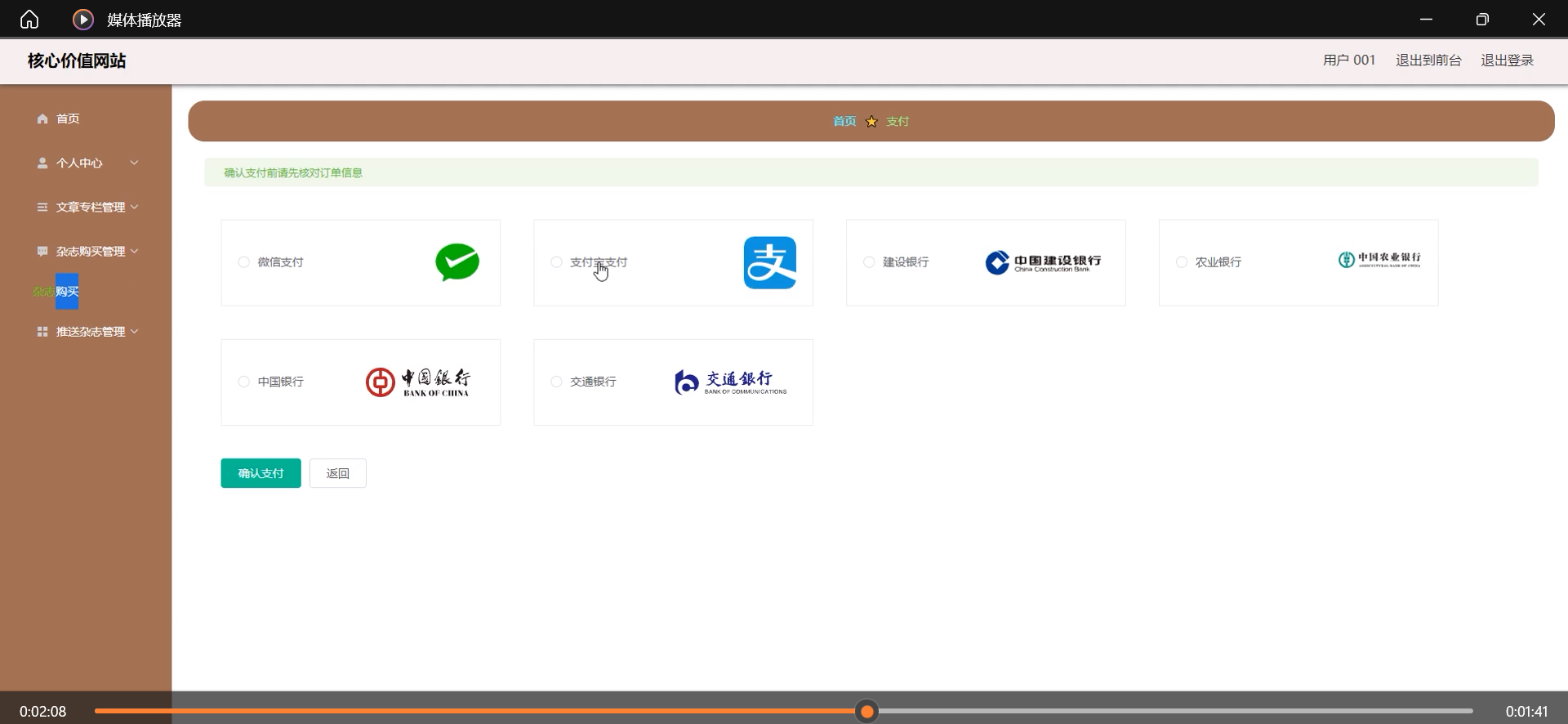Click the 确认支付 button
1568x724 pixels.
tap(261, 473)
